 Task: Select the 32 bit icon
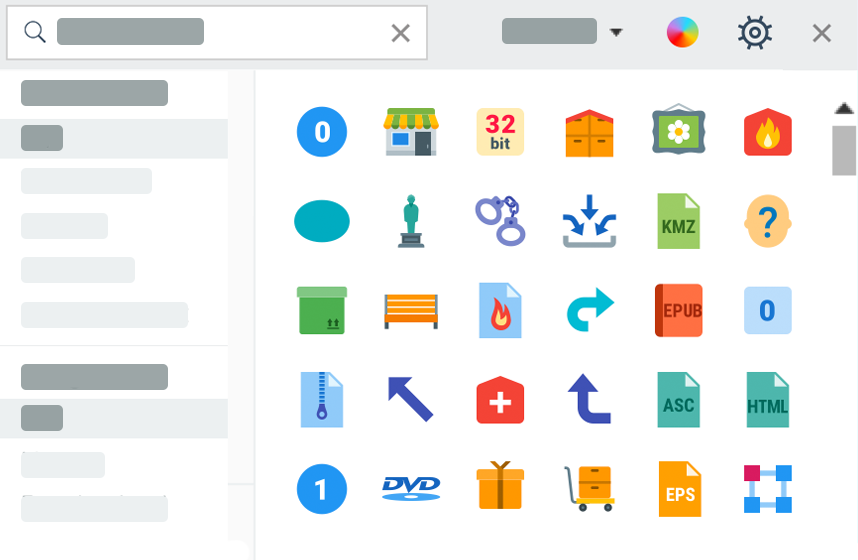tap(500, 132)
